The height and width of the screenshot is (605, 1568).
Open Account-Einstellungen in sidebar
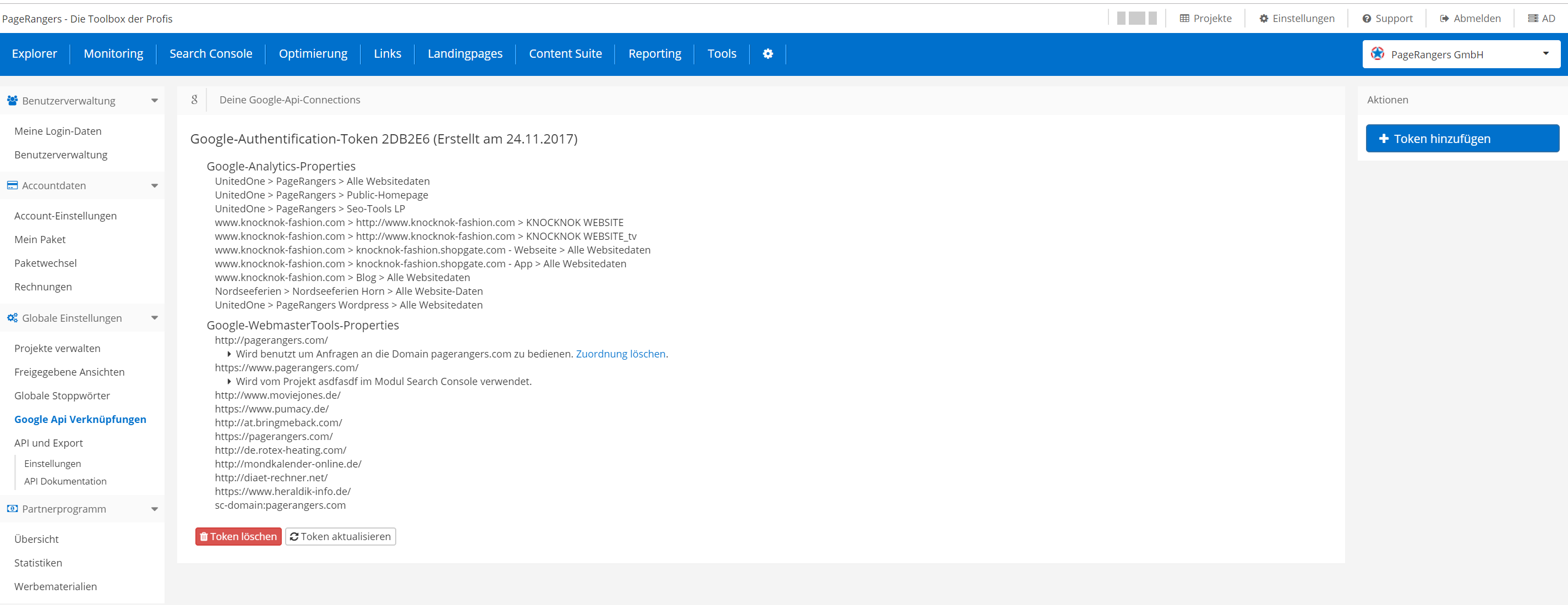click(x=65, y=216)
